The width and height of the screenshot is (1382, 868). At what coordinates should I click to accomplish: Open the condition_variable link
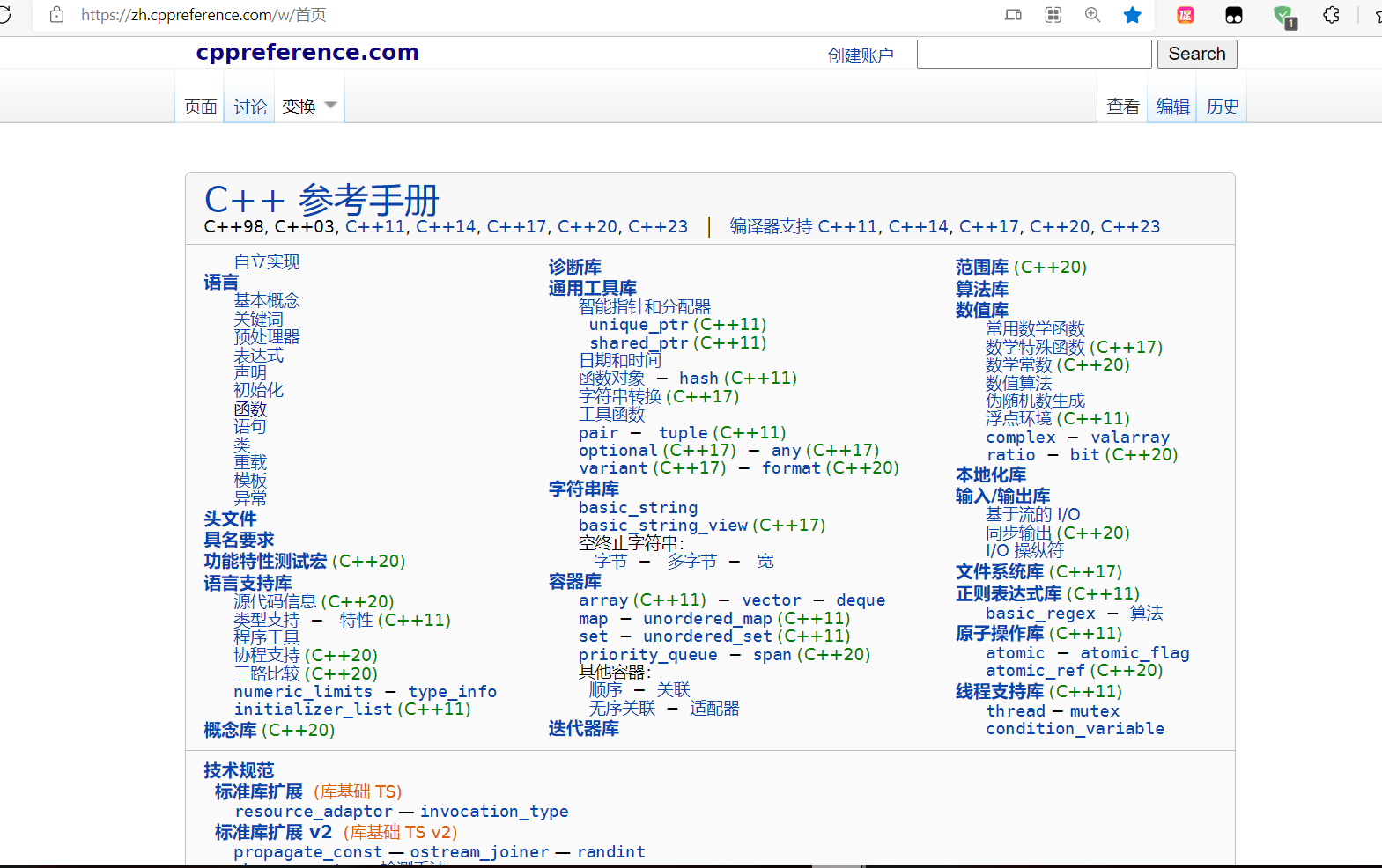pos(1075,729)
